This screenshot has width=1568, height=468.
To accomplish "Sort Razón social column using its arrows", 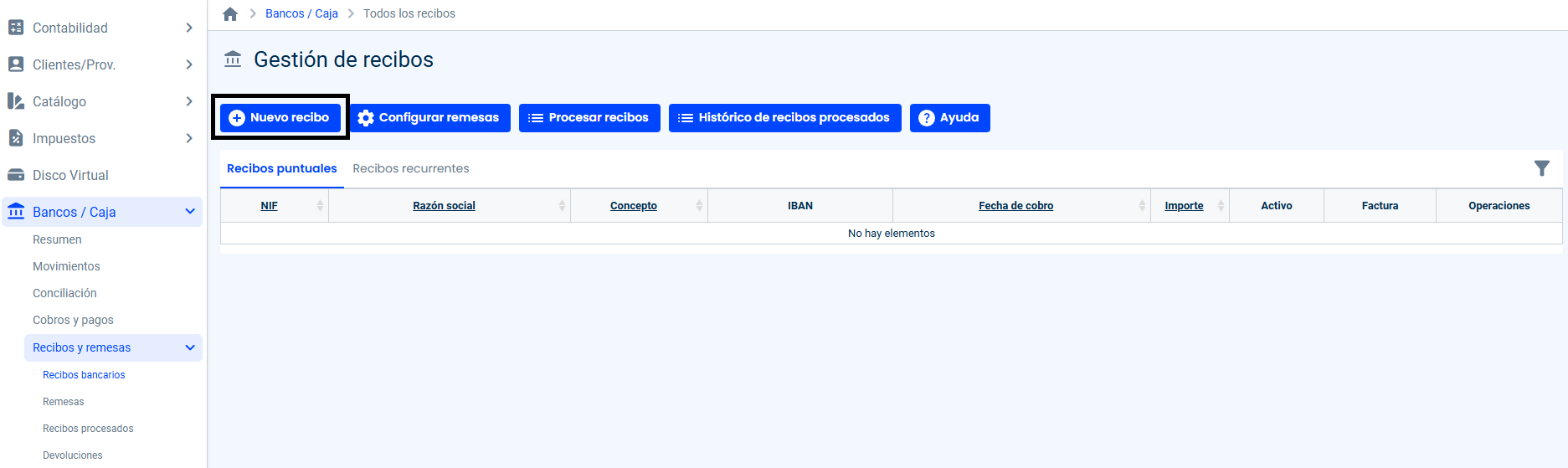I will [562, 206].
